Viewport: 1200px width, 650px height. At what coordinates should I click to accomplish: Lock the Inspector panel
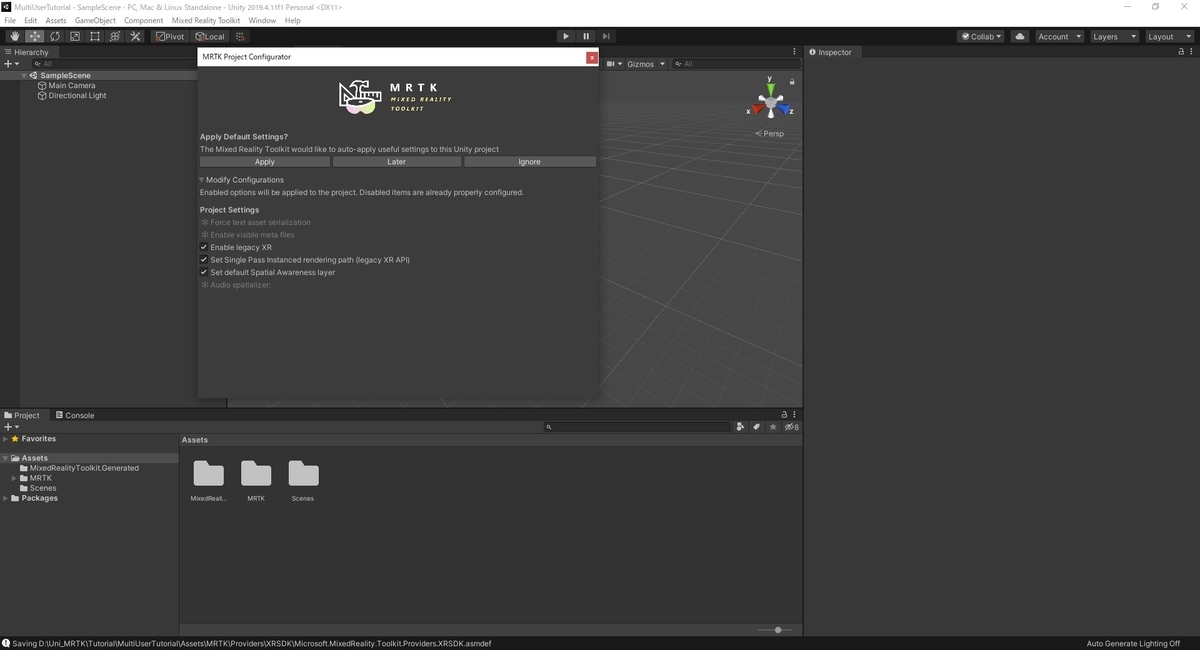pyautogui.click(x=1183, y=52)
